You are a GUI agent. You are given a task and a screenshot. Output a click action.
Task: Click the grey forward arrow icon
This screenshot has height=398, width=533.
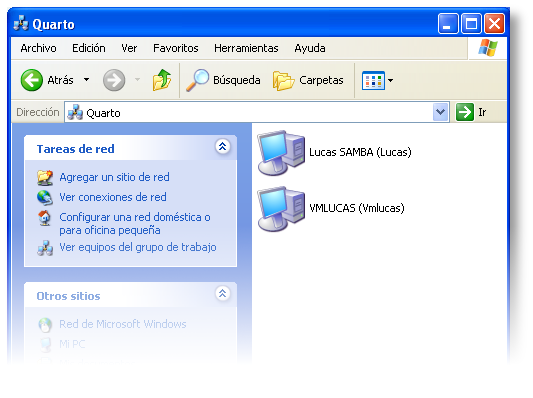tap(114, 80)
